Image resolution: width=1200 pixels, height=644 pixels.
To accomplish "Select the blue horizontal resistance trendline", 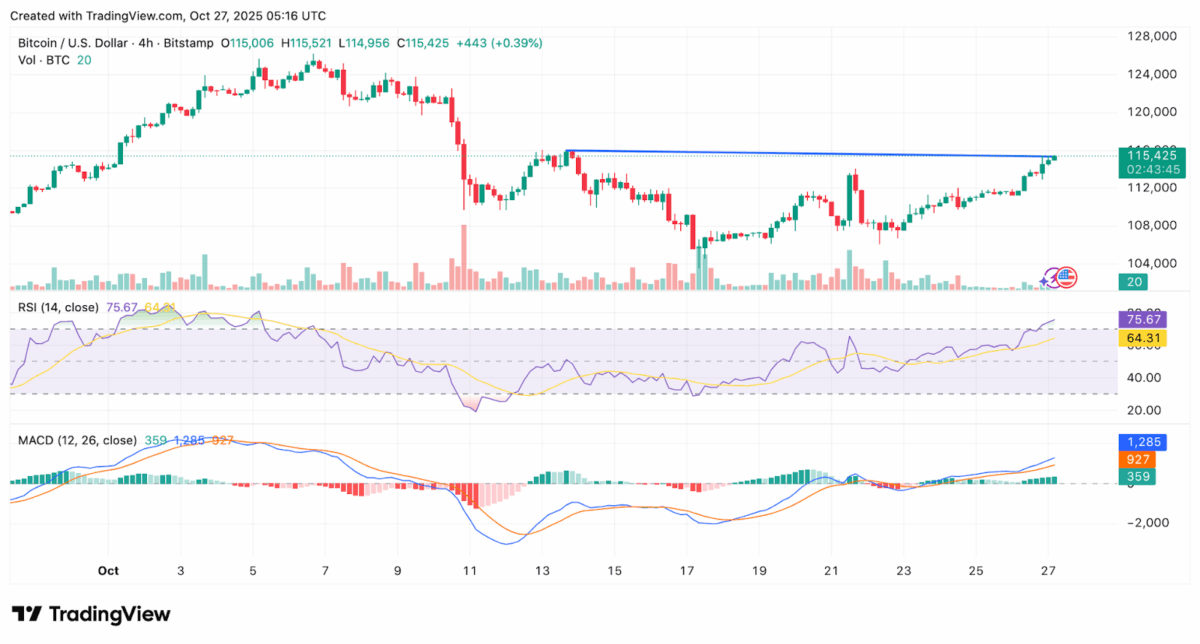I will (x=800, y=154).
